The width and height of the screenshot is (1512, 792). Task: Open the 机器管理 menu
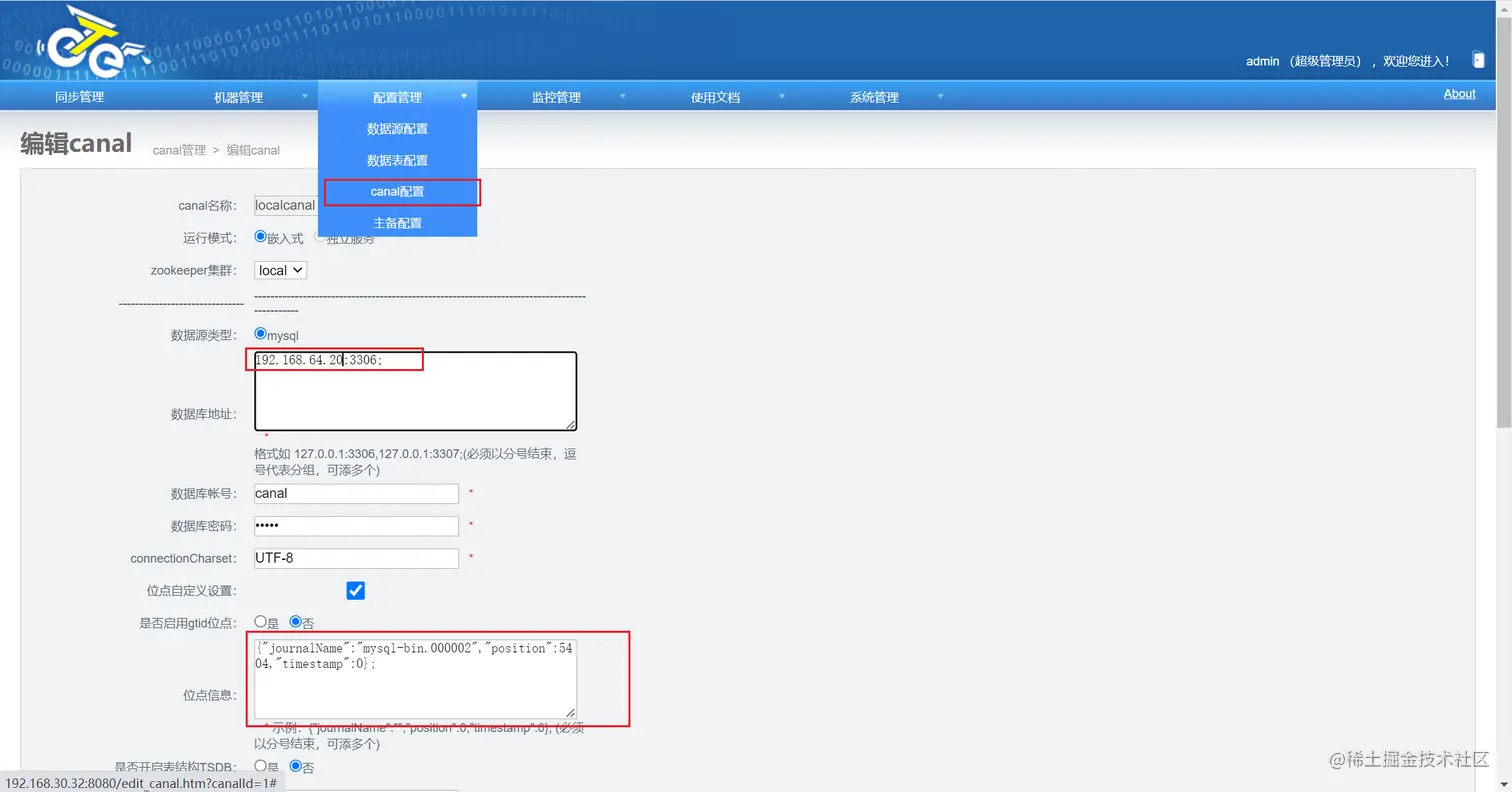click(238, 97)
